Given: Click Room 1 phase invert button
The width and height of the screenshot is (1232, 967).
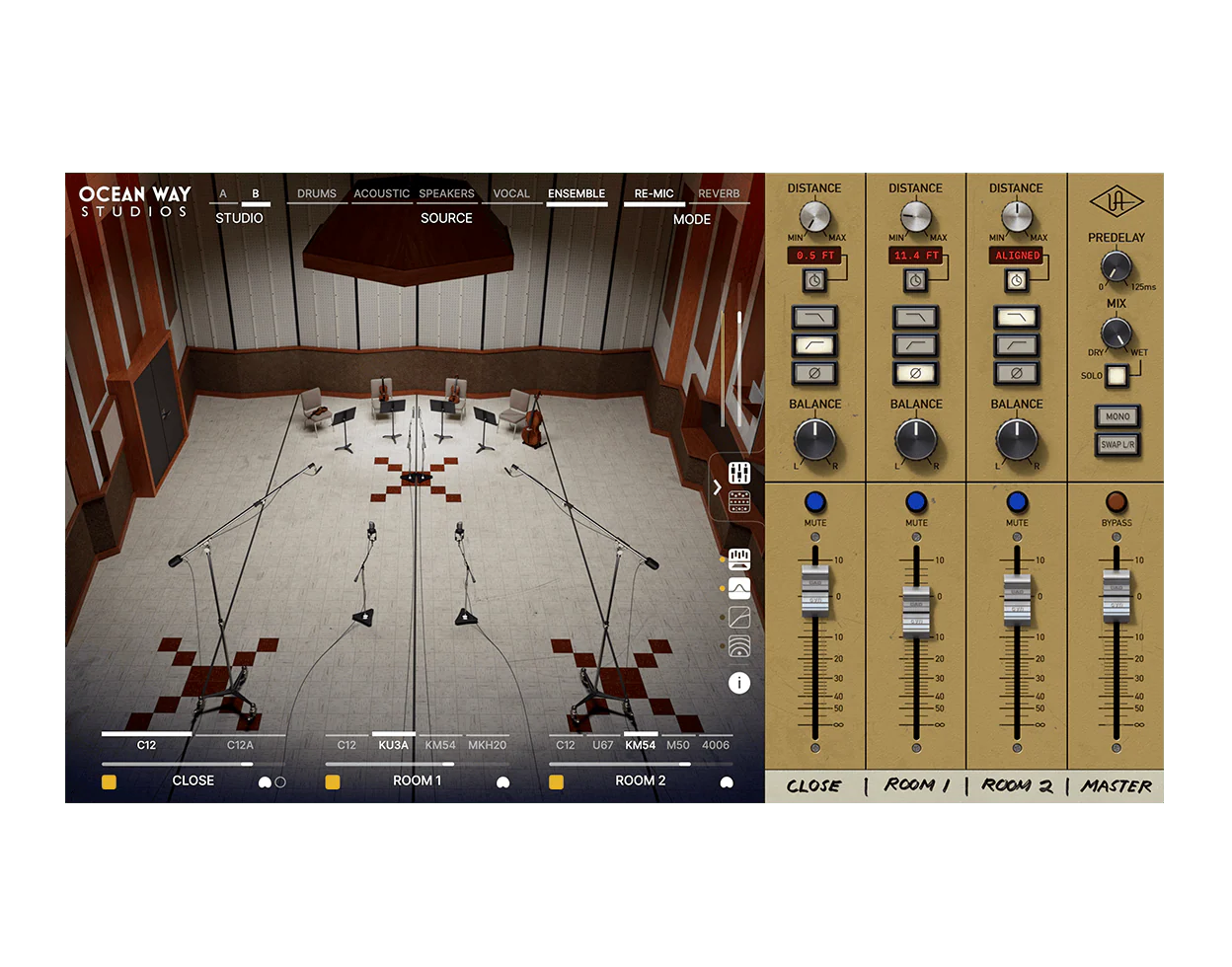Looking at the screenshot, I should point(915,374).
